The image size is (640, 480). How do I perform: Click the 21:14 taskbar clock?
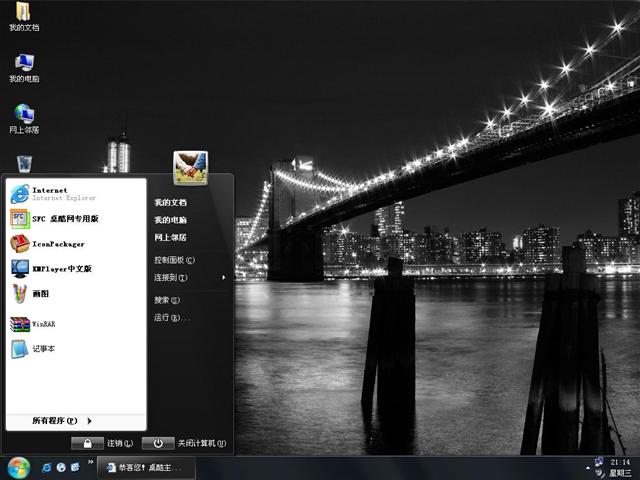[x=620, y=462]
